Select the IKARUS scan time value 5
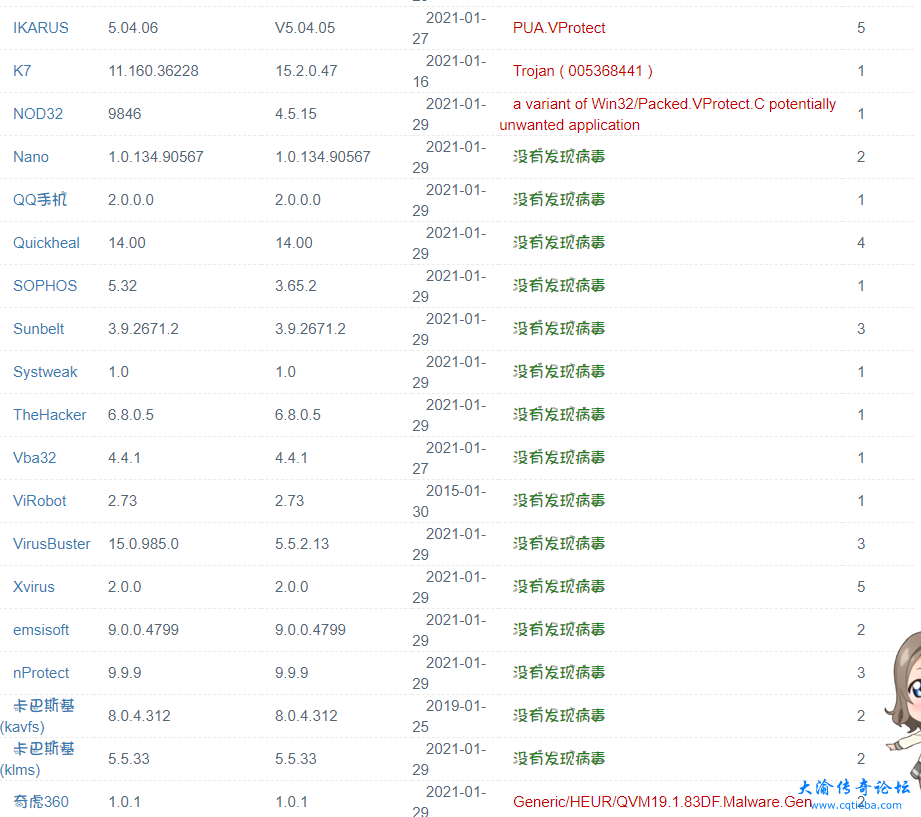Screen dimensions: 921x817 tap(861, 28)
